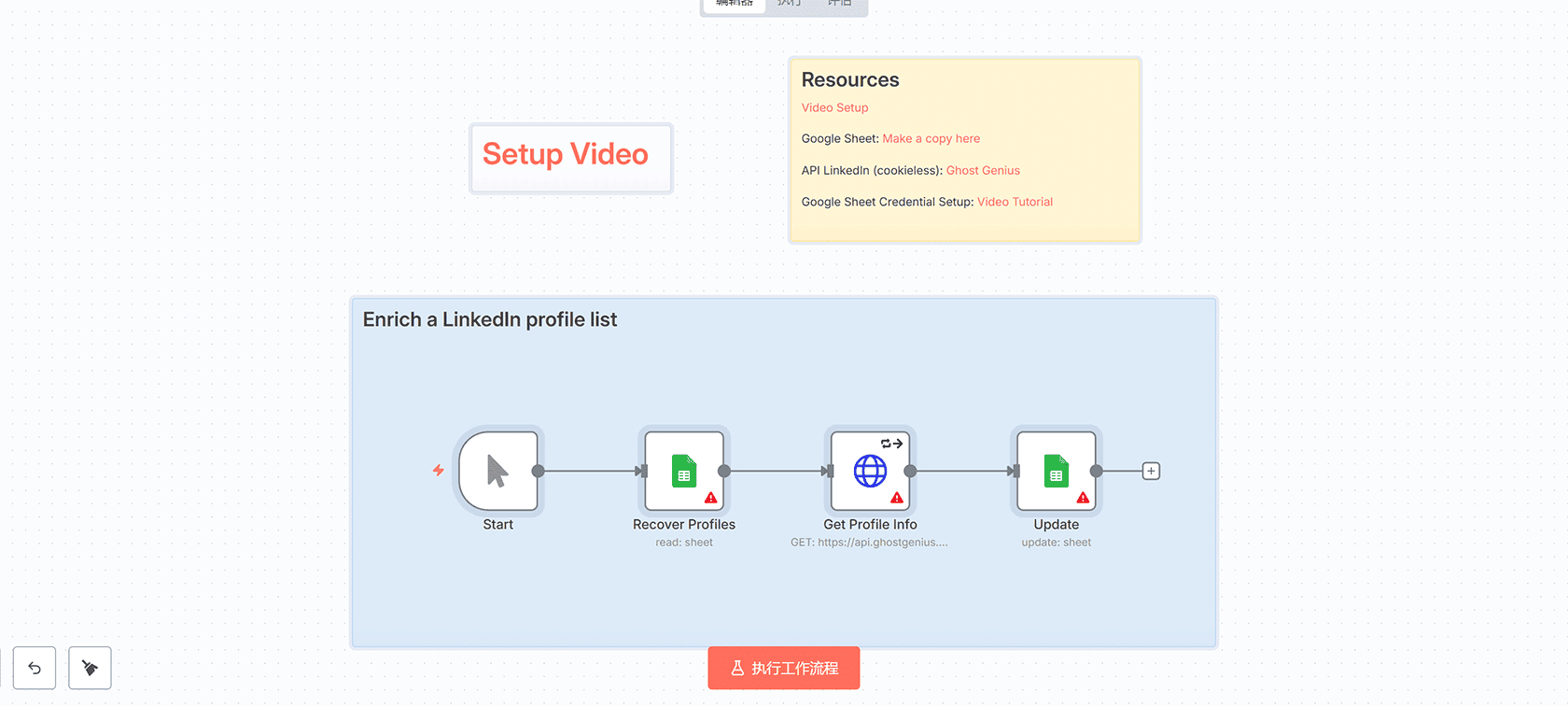The width and height of the screenshot is (1568, 706).
Task: Click loop arrows icon on Get Profile Info
Action: [891, 444]
